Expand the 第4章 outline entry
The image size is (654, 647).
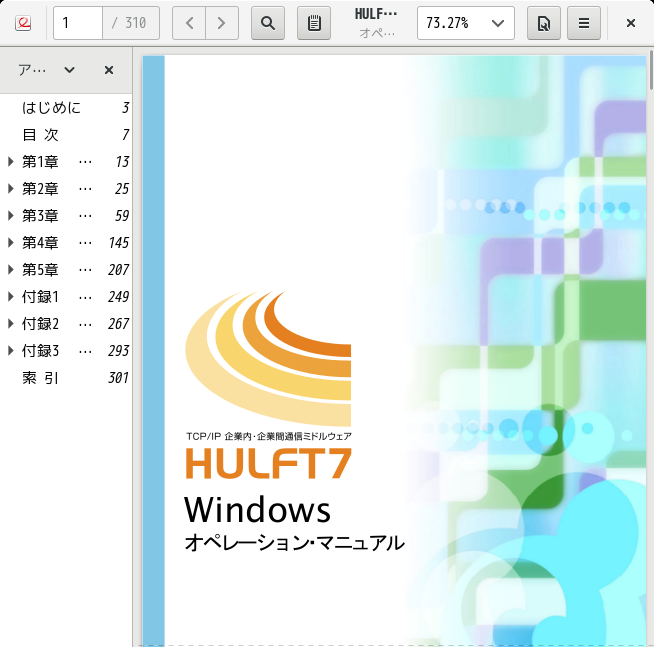pyautogui.click(x=11, y=243)
